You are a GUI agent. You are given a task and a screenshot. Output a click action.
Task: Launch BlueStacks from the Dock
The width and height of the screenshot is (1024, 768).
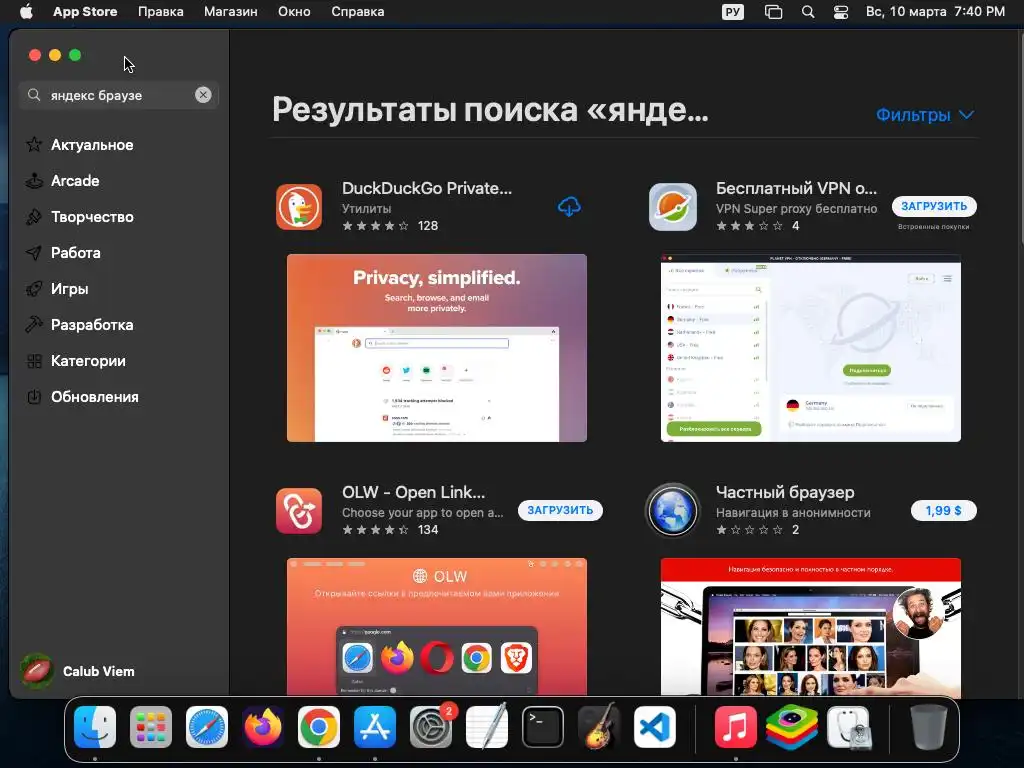click(792, 727)
